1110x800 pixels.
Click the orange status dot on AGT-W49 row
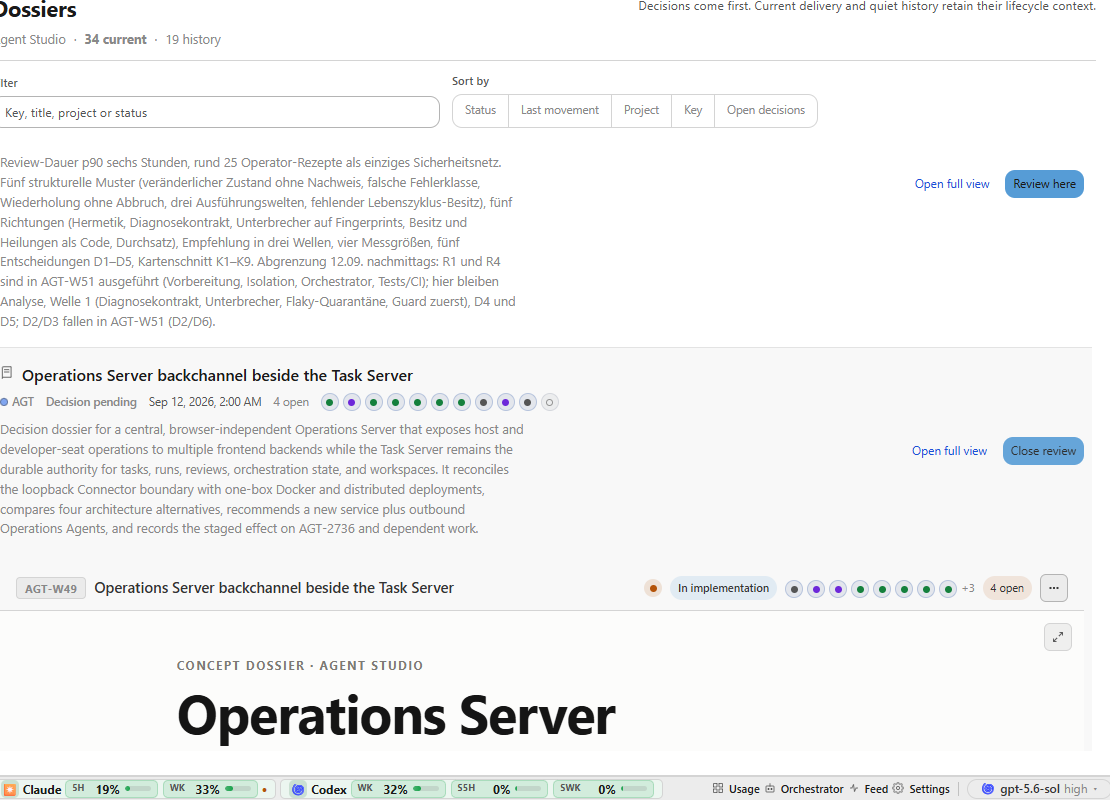(x=653, y=588)
